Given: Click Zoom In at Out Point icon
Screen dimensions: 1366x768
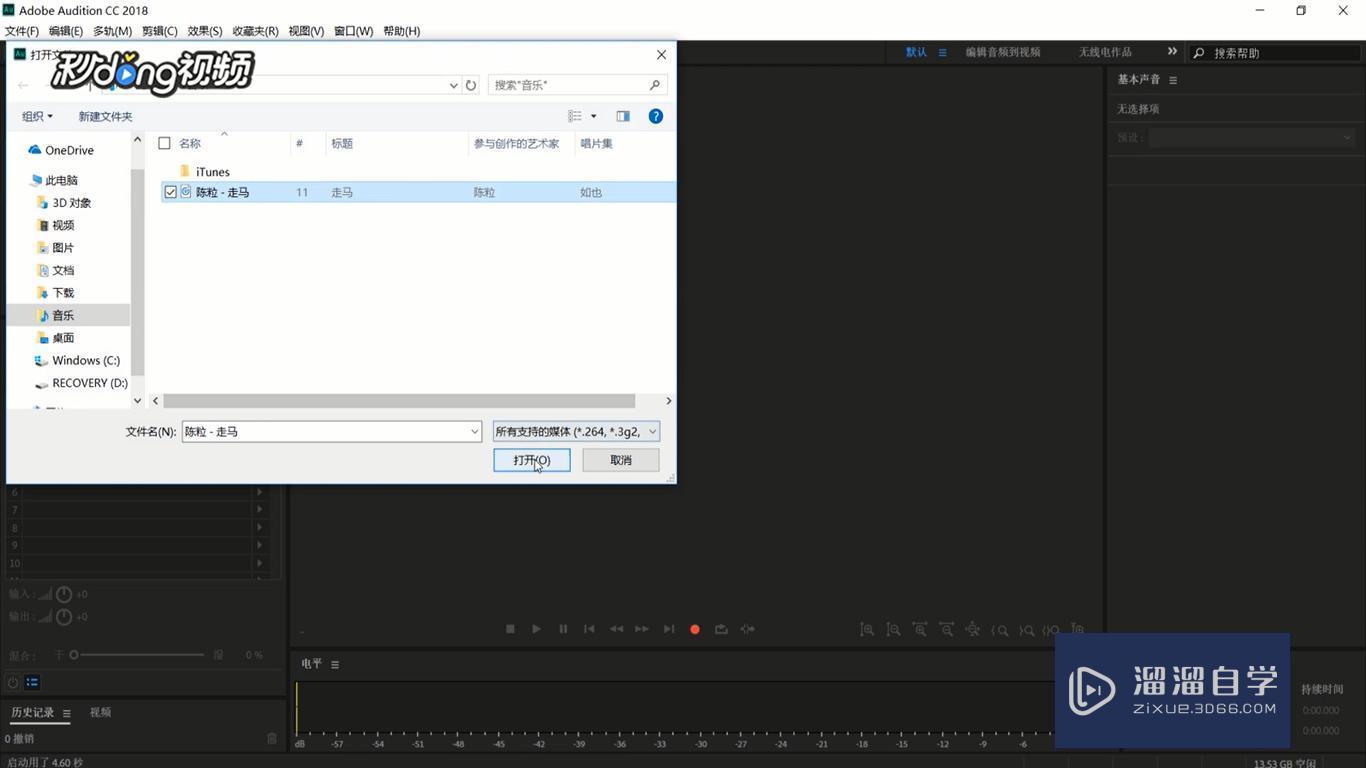Looking at the screenshot, I should pyautogui.click(x=1026, y=630).
